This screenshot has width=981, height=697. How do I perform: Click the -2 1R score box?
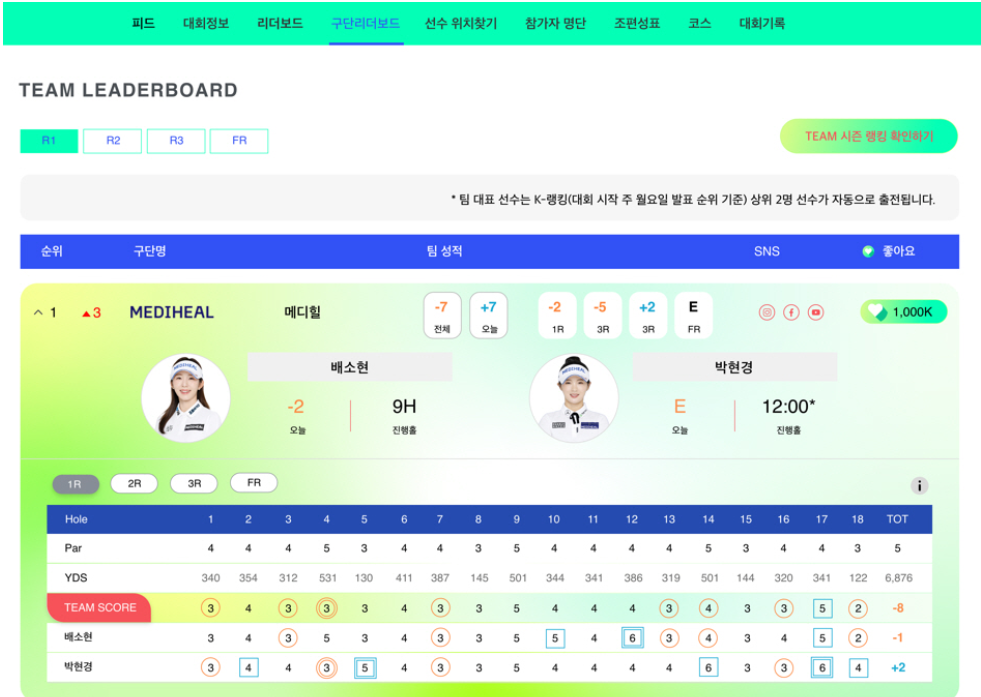coord(557,315)
